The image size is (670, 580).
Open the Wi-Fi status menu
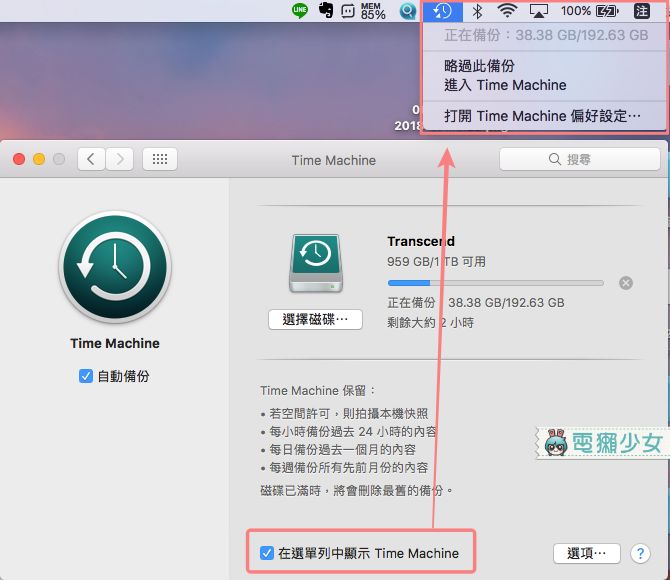tap(507, 11)
